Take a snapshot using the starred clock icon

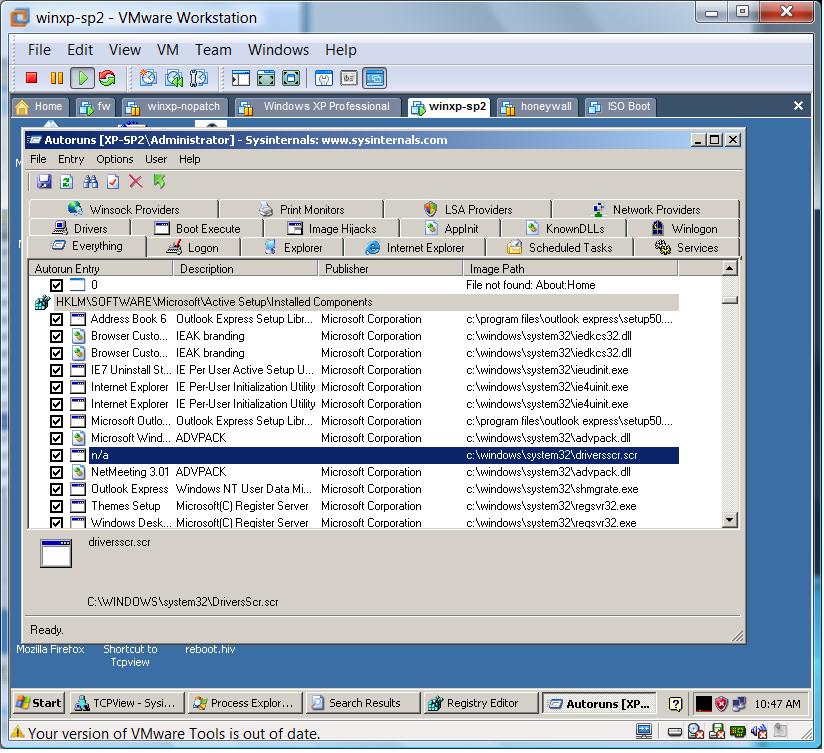click(x=148, y=78)
